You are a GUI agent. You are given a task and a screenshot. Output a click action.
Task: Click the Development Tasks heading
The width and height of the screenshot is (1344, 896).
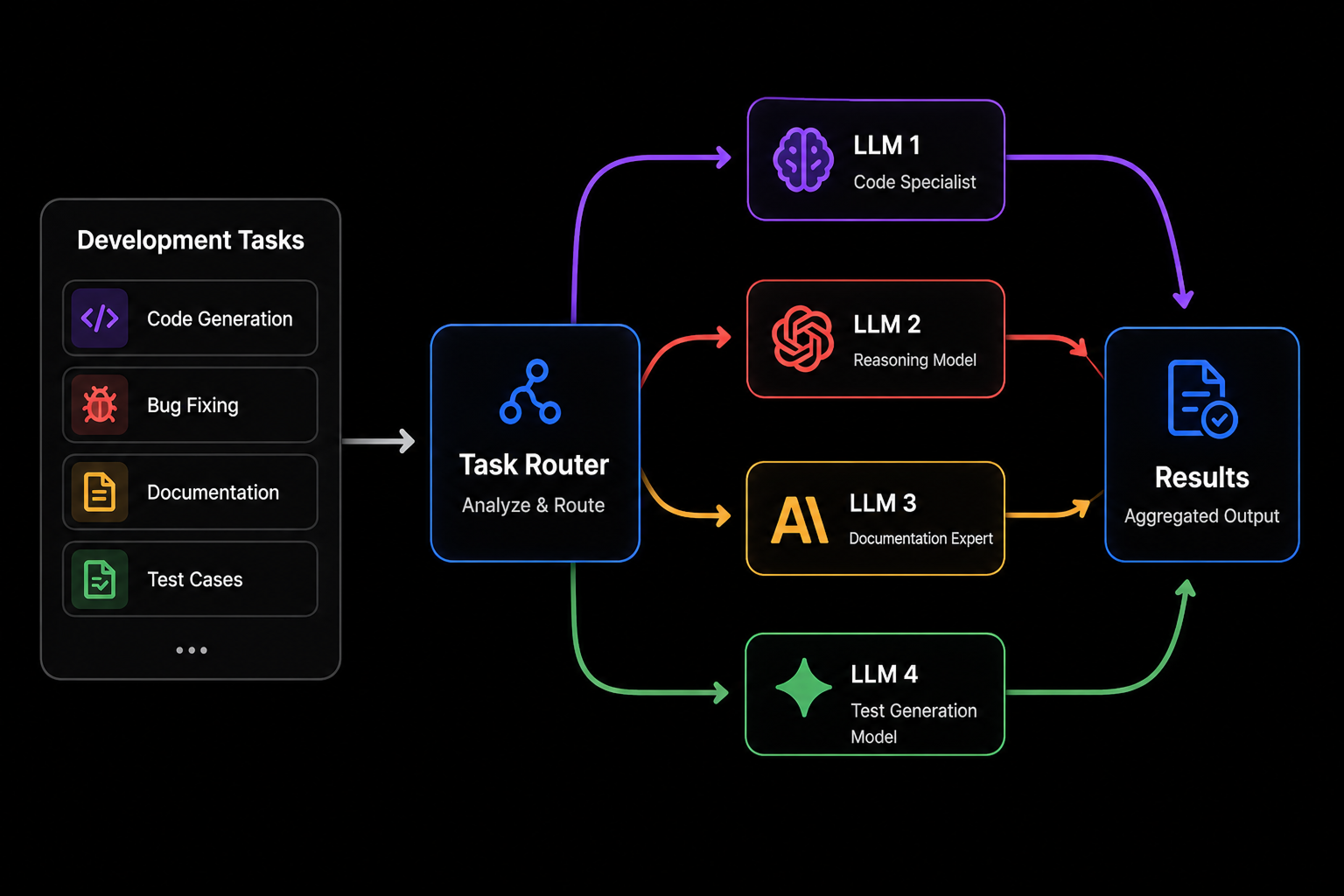tap(191, 241)
